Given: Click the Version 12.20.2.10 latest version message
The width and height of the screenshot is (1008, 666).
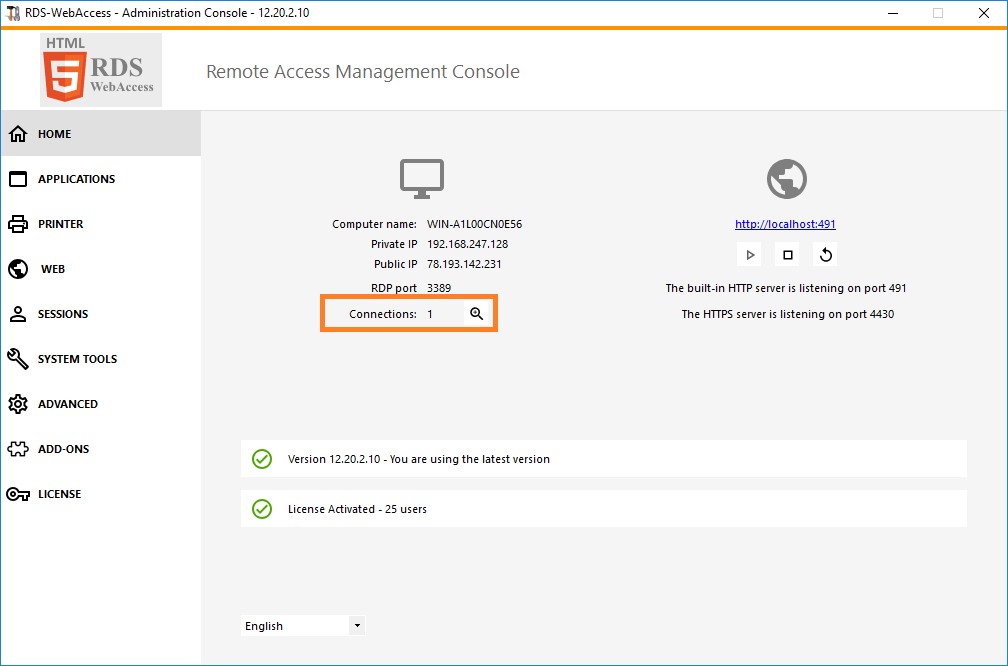Looking at the screenshot, I should click(418, 459).
